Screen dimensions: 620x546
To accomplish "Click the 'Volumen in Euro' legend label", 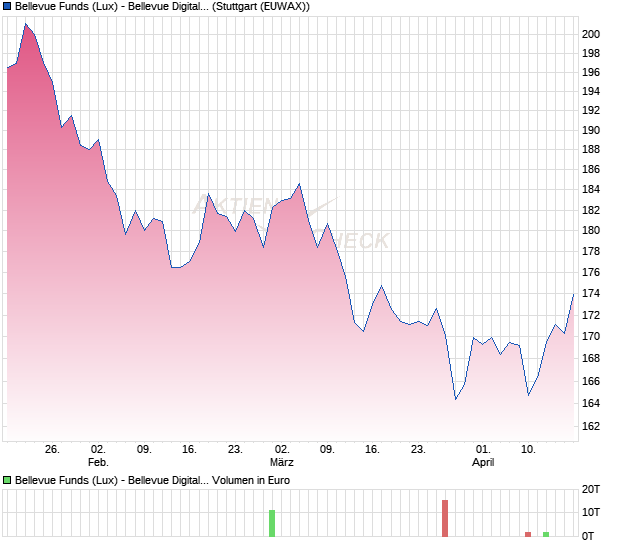I will (x=251, y=480).
